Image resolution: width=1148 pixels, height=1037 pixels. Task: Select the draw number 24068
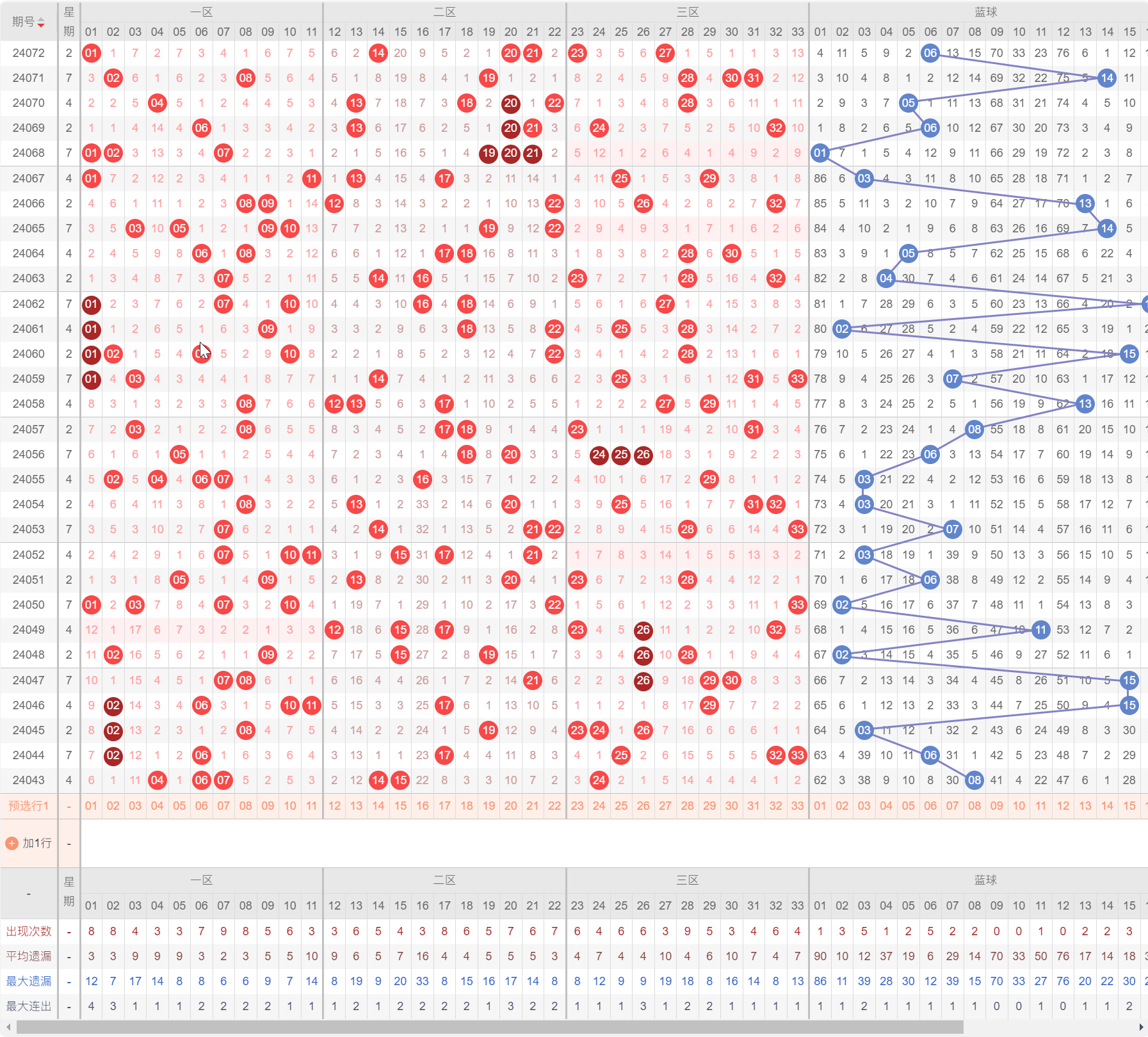29,153
